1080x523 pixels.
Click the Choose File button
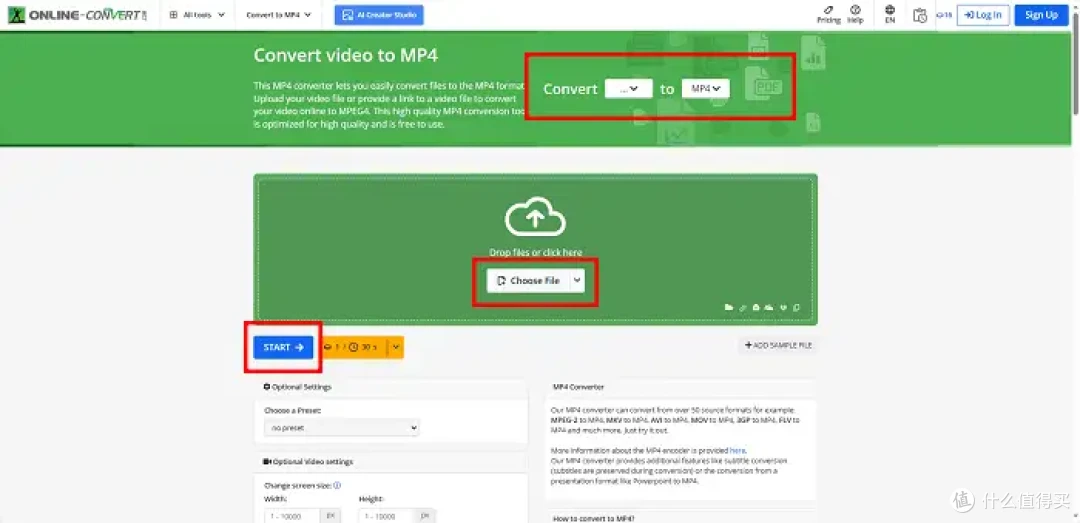pos(528,280)
